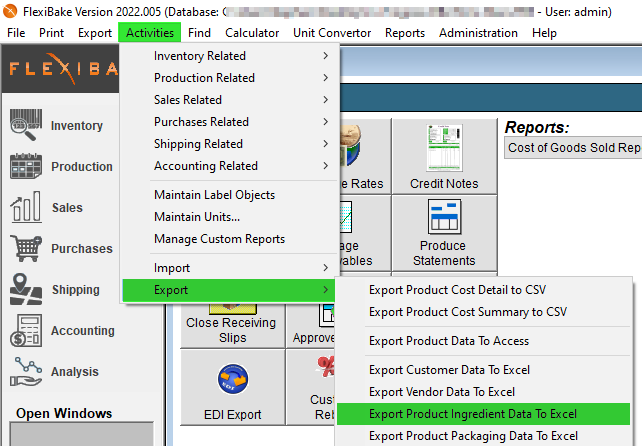This screenshot has height=446, width=642.
Task: Click the EDI Export globe icon
Action: (233, 379)
